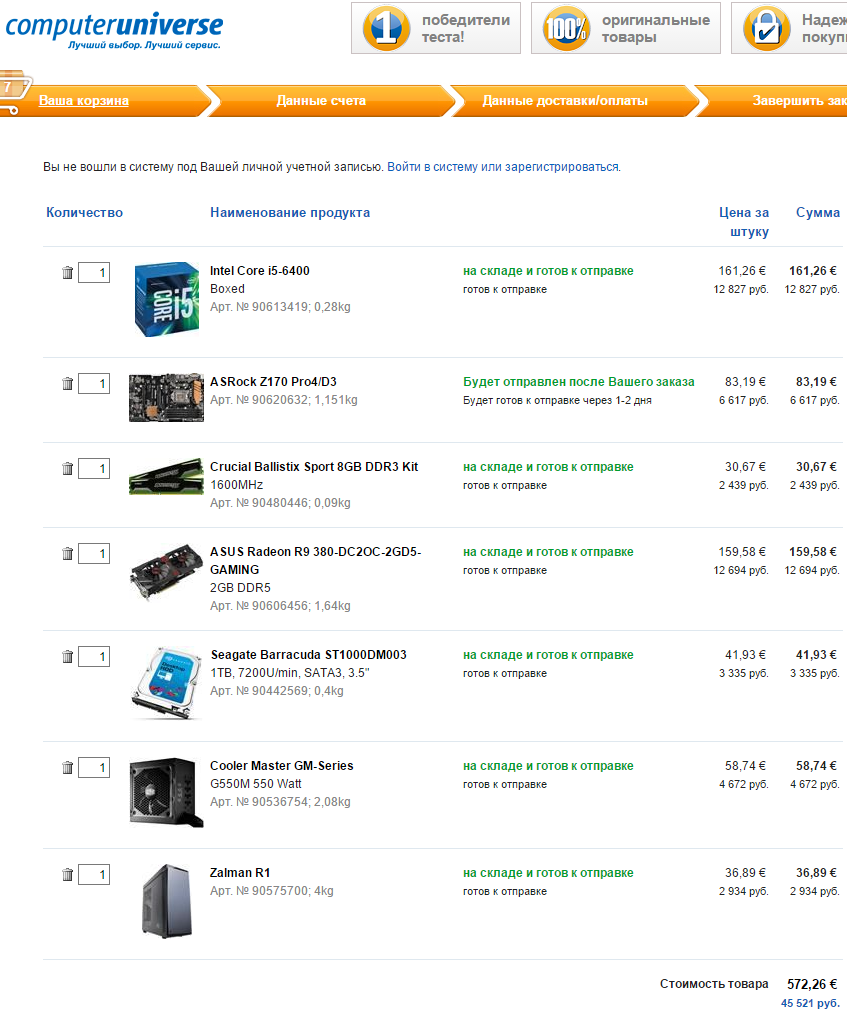Click total 45 521 руб. amount

point(810,1003)
